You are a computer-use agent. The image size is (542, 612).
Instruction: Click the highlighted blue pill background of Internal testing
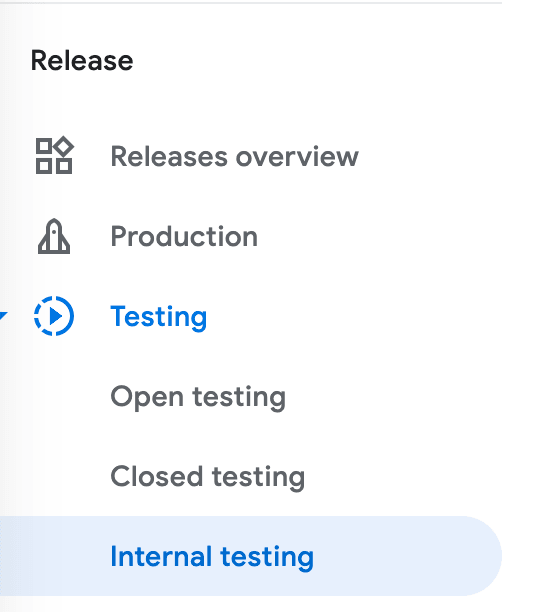point(251,556)
